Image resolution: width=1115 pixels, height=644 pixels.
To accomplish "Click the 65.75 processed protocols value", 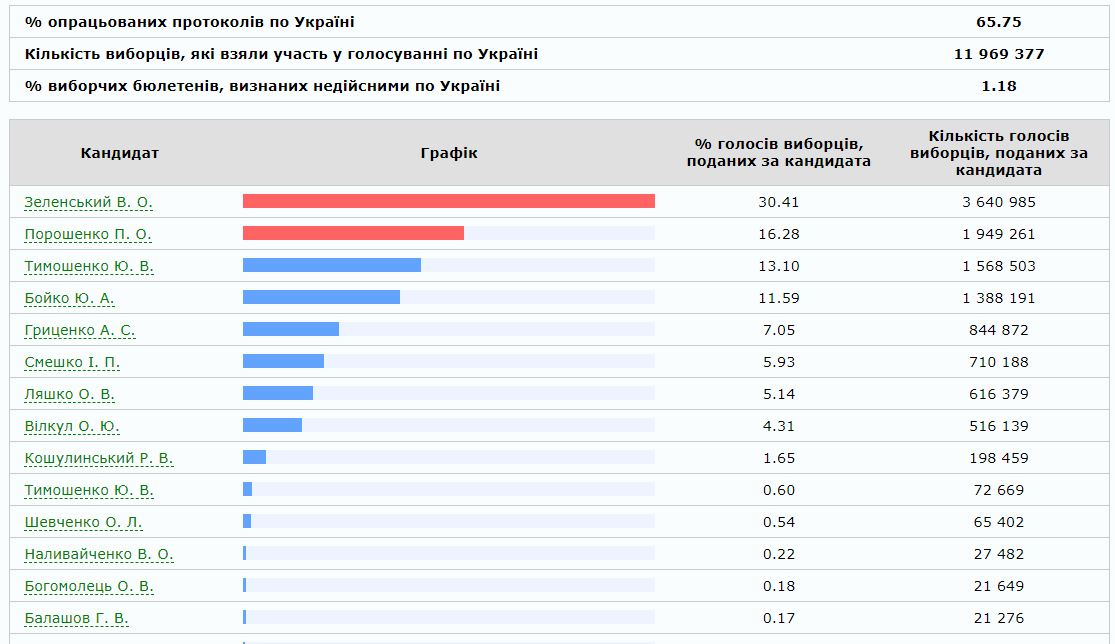I will tap(998, 22).
